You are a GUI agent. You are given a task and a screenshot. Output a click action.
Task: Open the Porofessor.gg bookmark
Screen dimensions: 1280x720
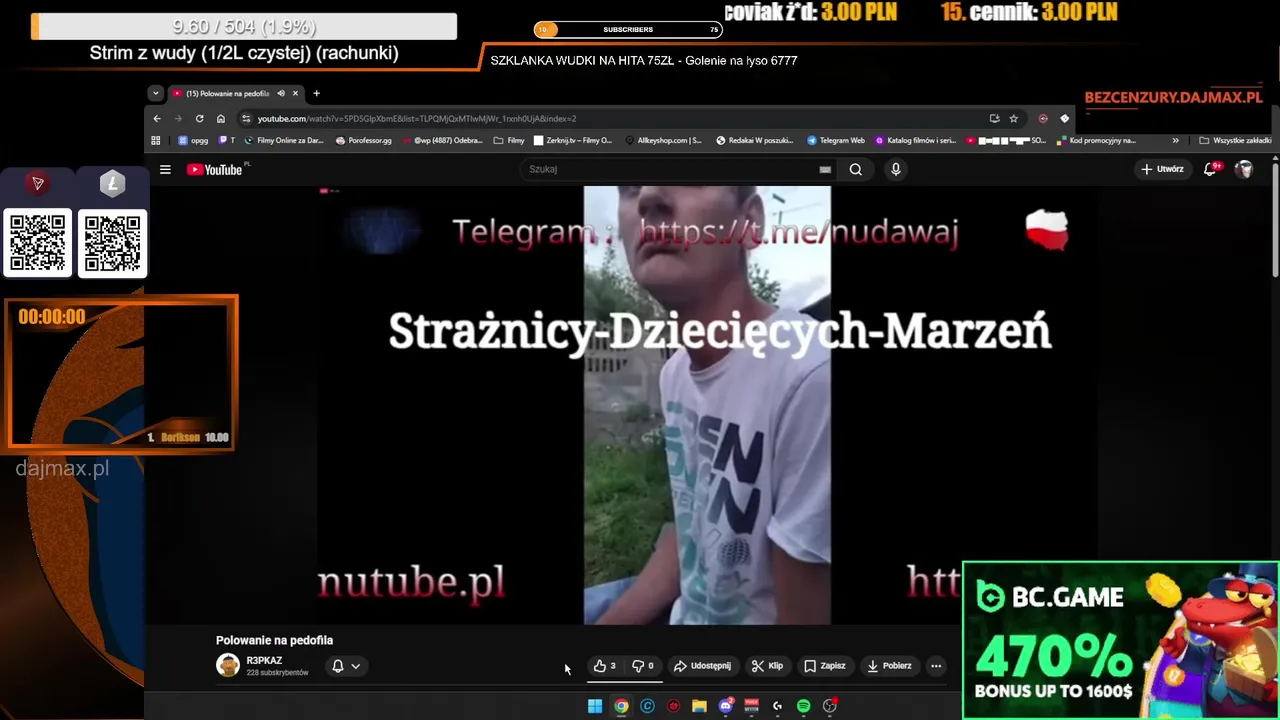pyautogui.click(x=364, y=141)
